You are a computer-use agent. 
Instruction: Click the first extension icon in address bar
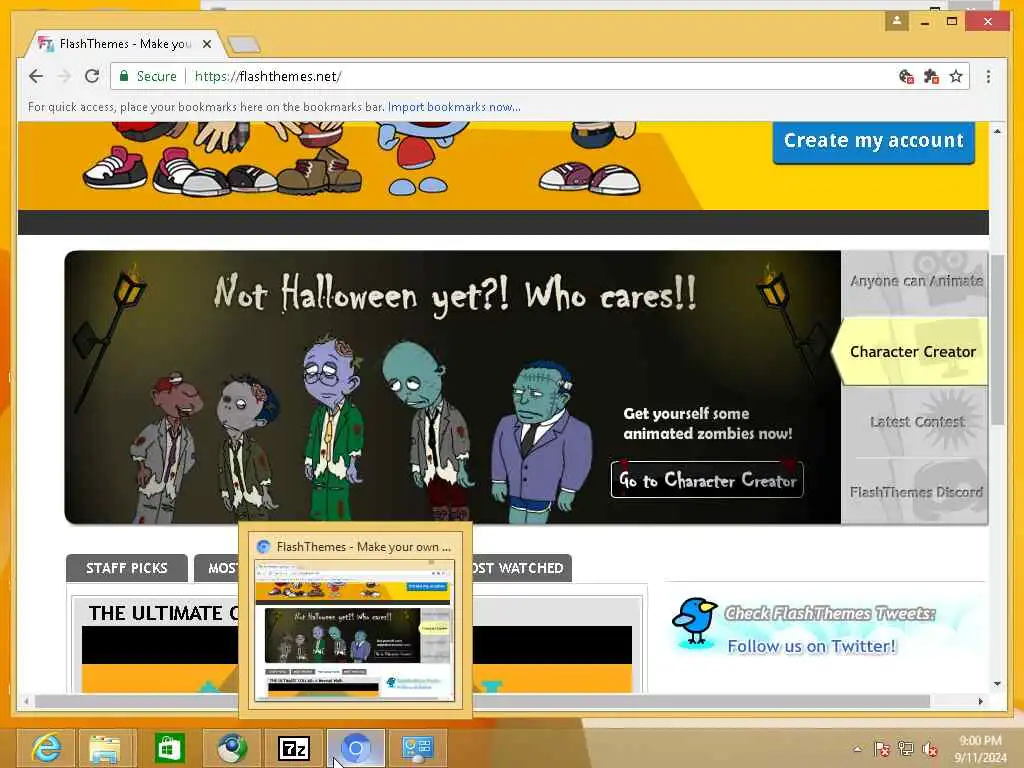(x=906, y=76)
